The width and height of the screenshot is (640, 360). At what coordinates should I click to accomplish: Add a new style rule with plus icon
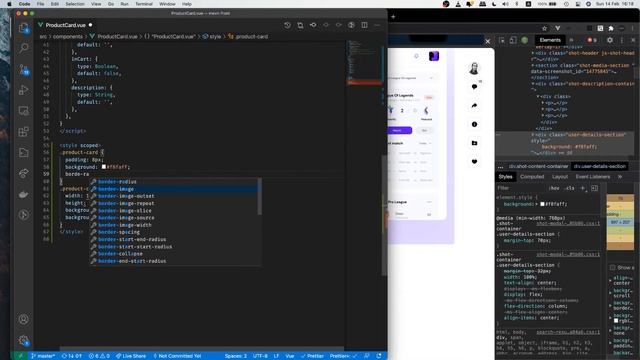tap(583, 188)
